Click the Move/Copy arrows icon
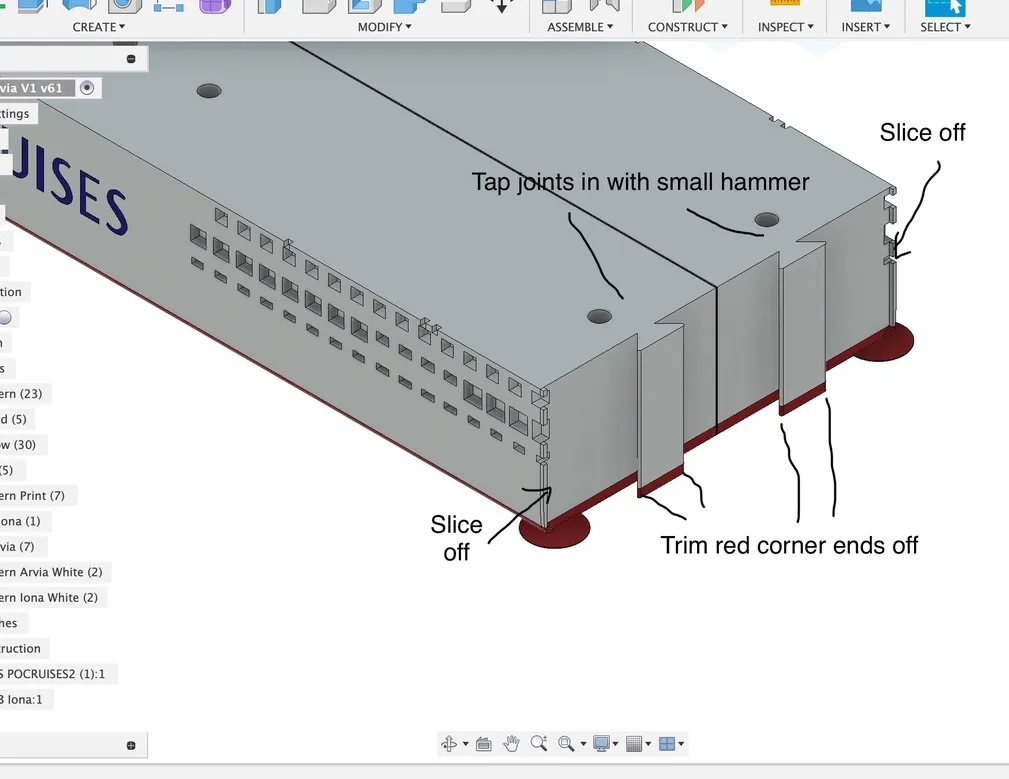This screenshot has height=779, width=1009. click(501, 6)
